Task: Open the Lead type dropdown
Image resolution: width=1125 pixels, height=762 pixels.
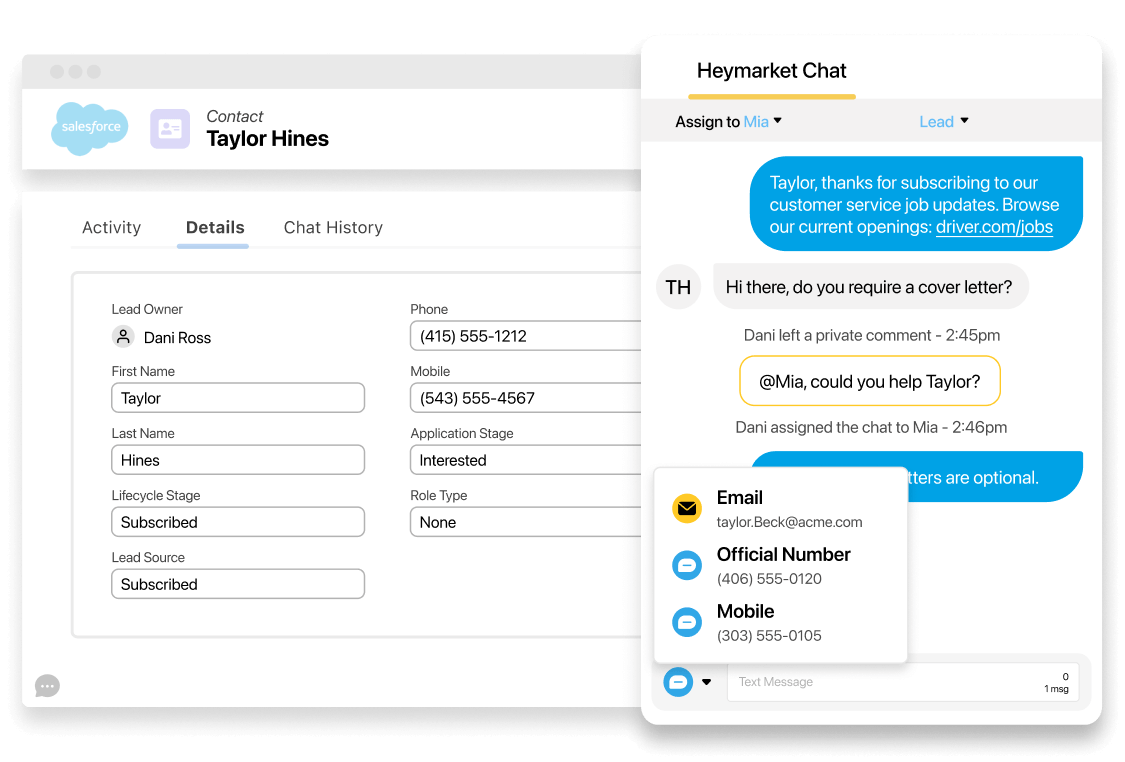Action: [x=944, y=121]
